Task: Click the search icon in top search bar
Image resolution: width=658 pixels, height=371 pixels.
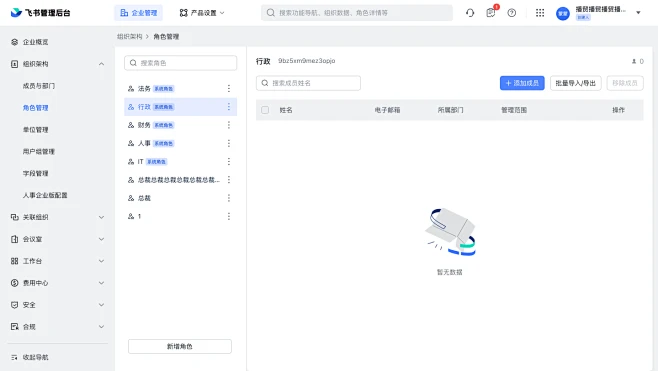Action: [x=271, y=13]
